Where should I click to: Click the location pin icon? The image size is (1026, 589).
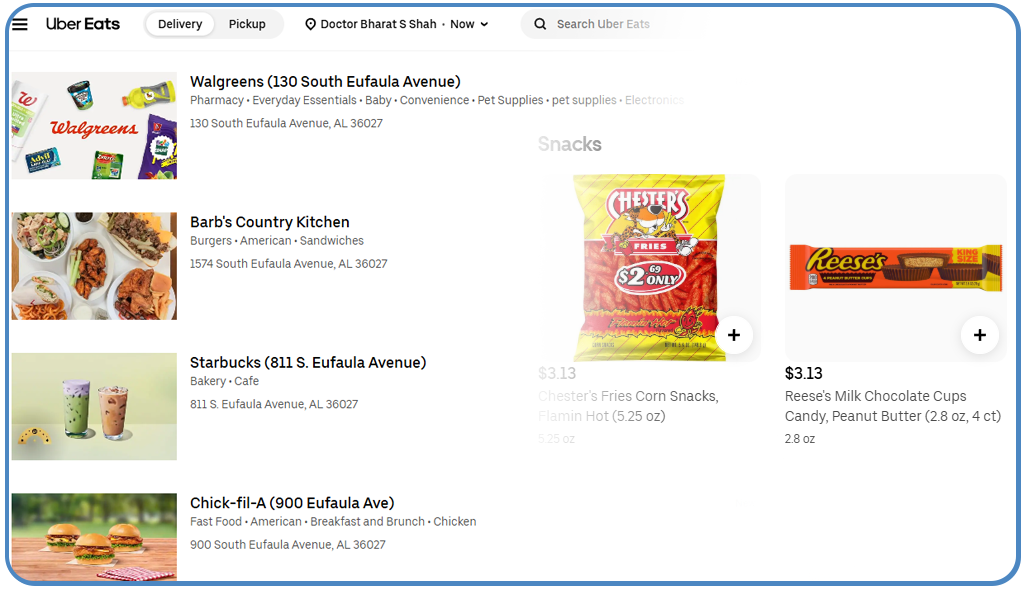tap(310, 24)
